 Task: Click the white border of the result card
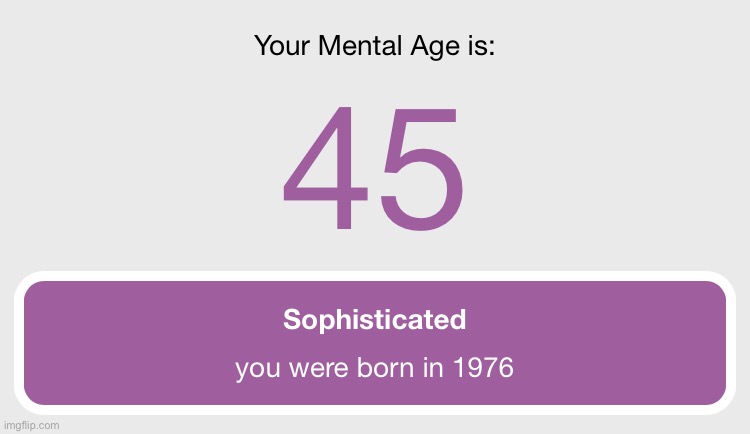coord(374,275)
